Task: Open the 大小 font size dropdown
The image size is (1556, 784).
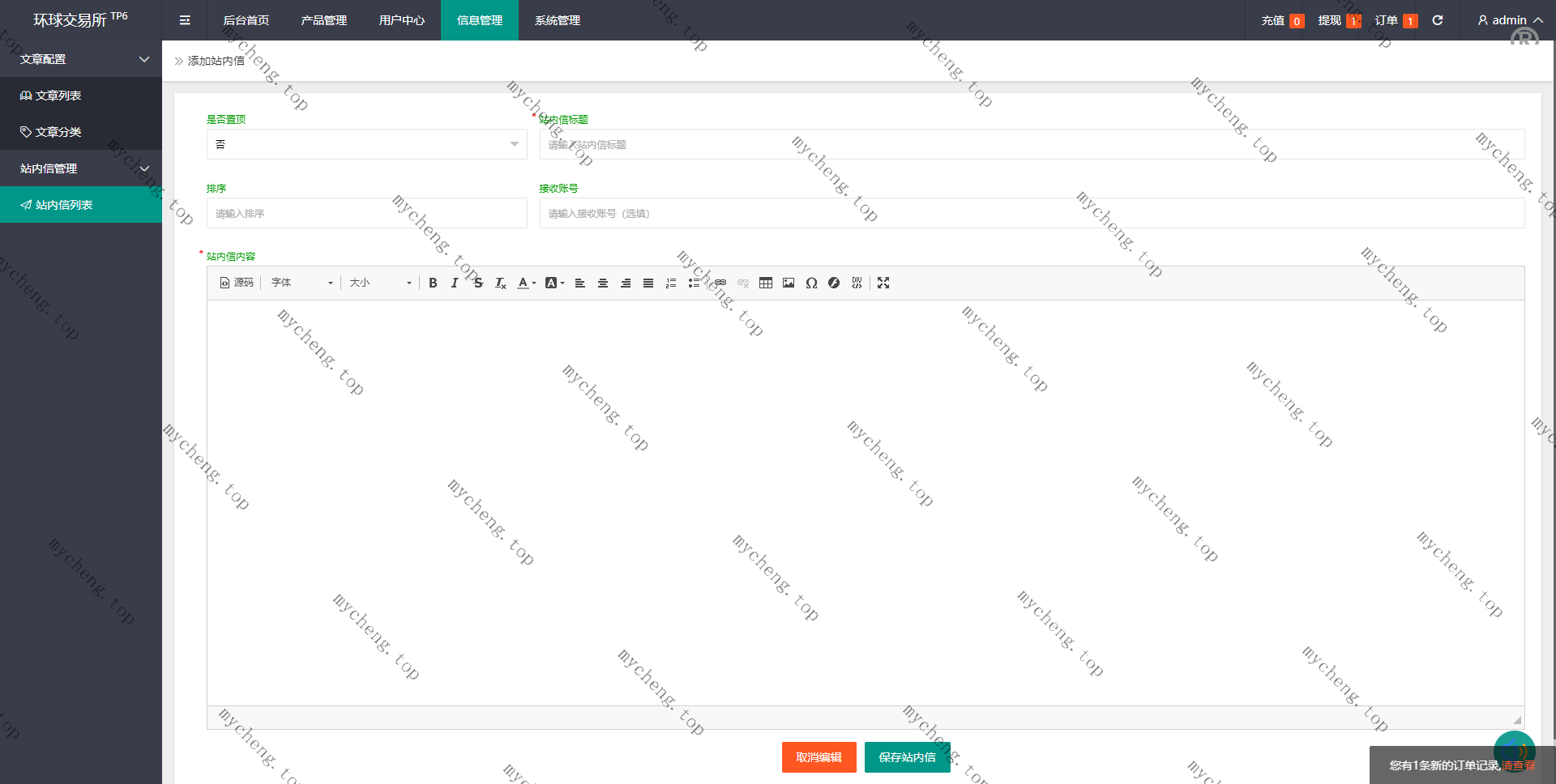Action: coord(380,283)
